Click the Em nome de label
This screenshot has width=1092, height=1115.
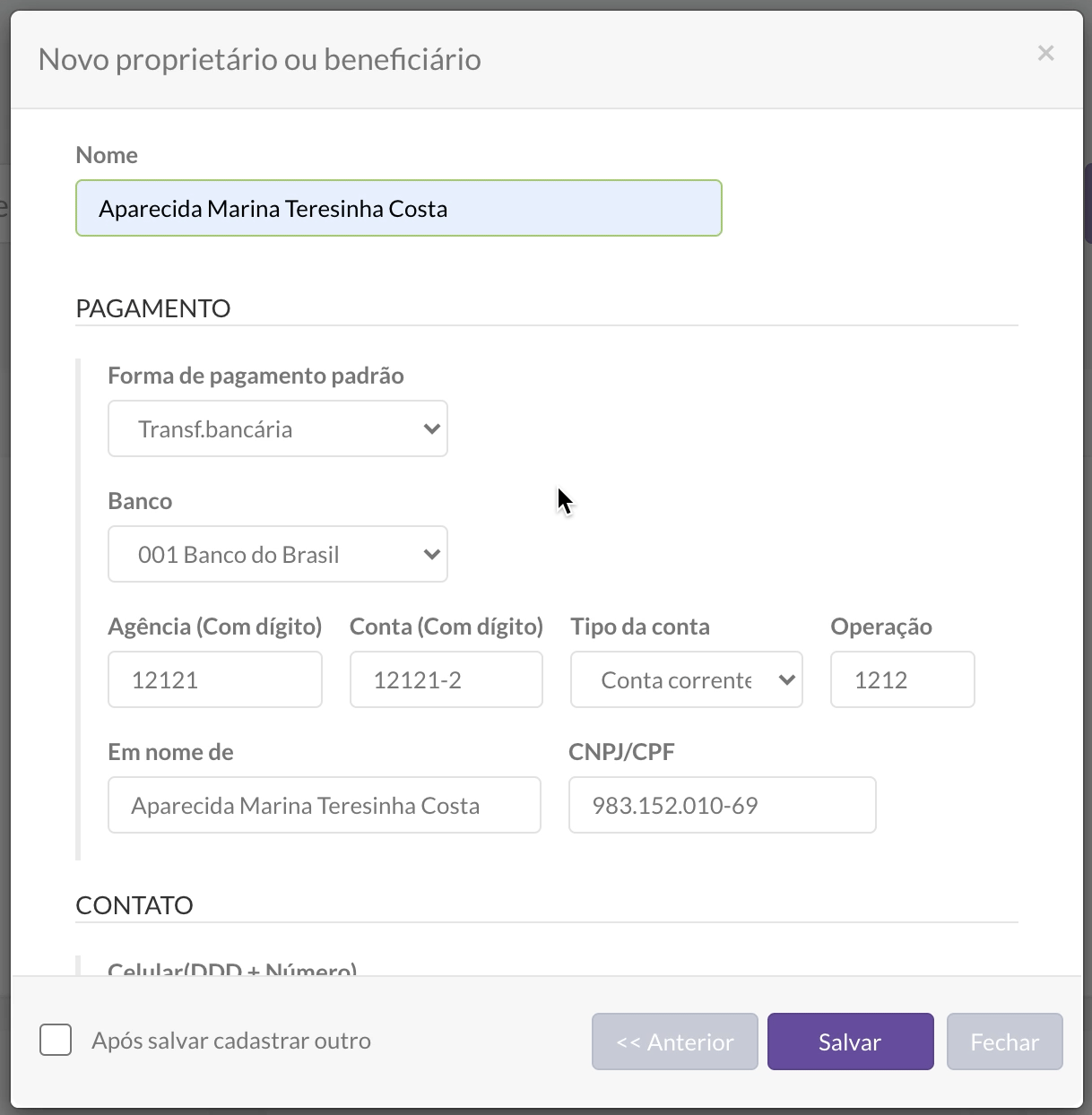tap(170, 752)
